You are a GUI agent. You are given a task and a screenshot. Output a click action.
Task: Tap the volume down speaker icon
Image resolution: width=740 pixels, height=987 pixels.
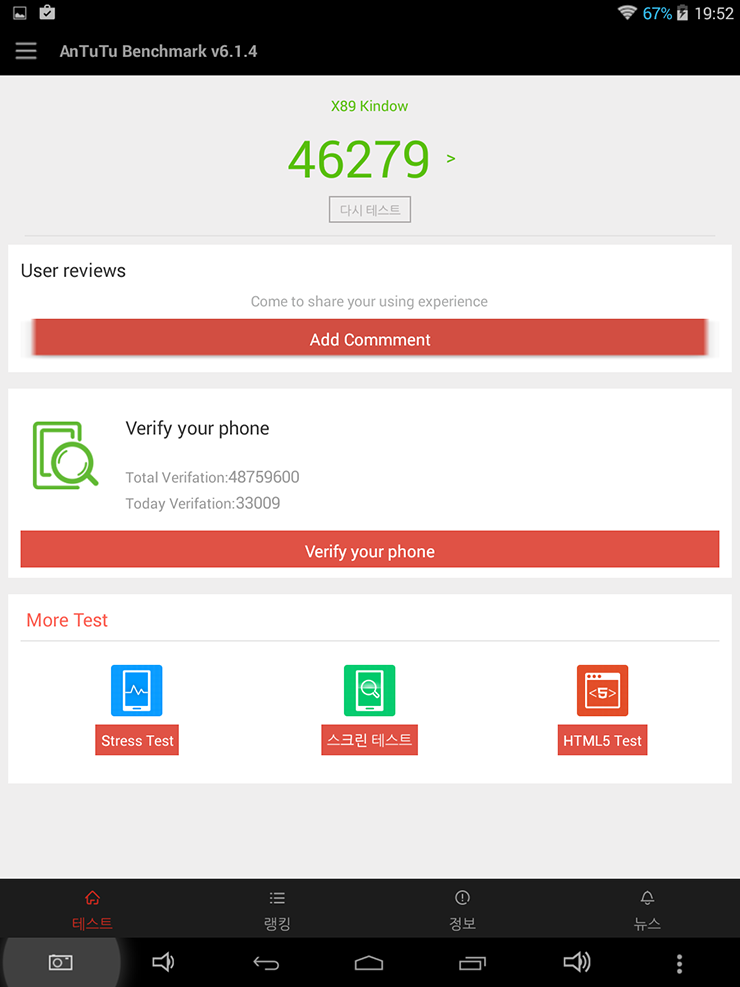[163, 962]
